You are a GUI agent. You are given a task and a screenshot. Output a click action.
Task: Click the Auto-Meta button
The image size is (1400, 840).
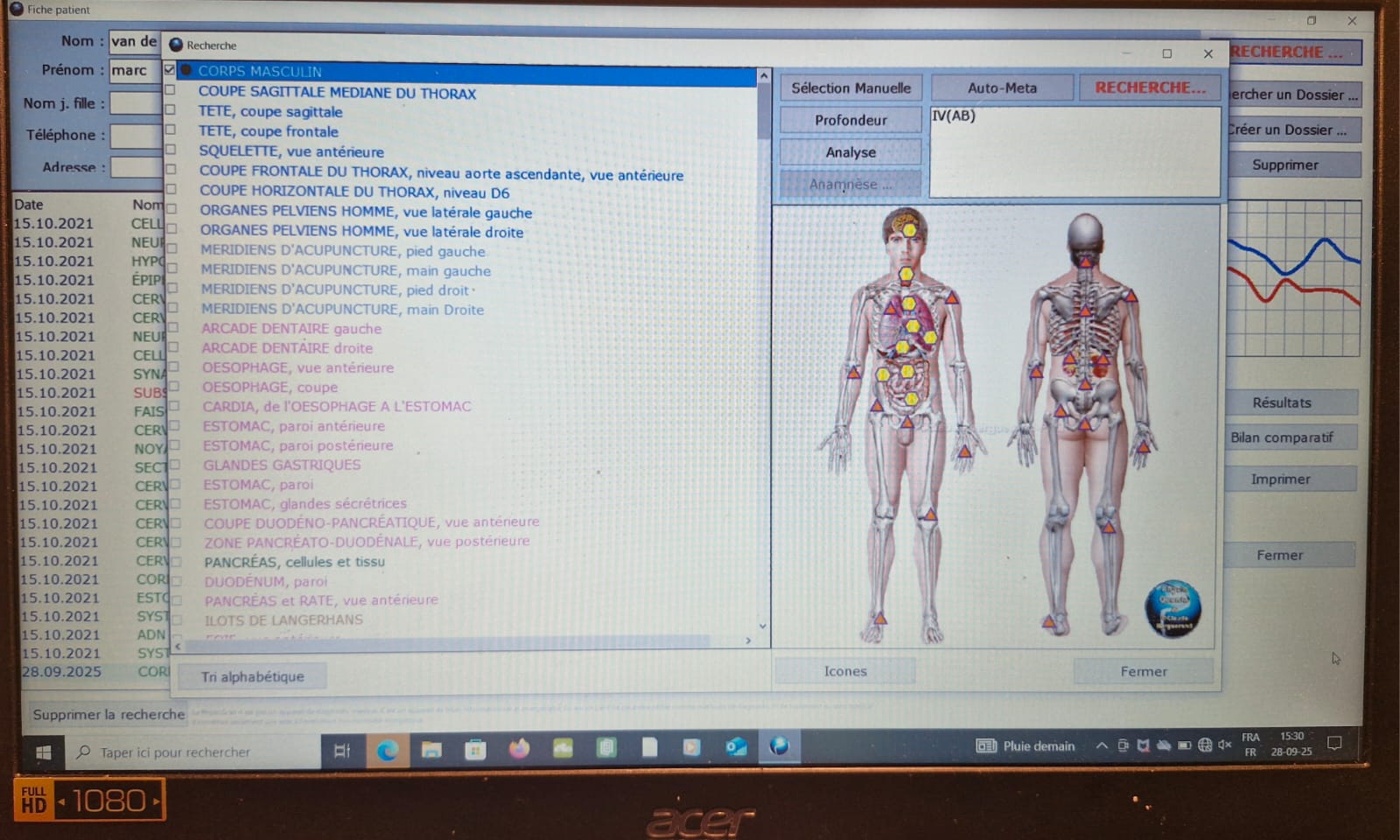pyautogui.click(x=1002, y=87)
